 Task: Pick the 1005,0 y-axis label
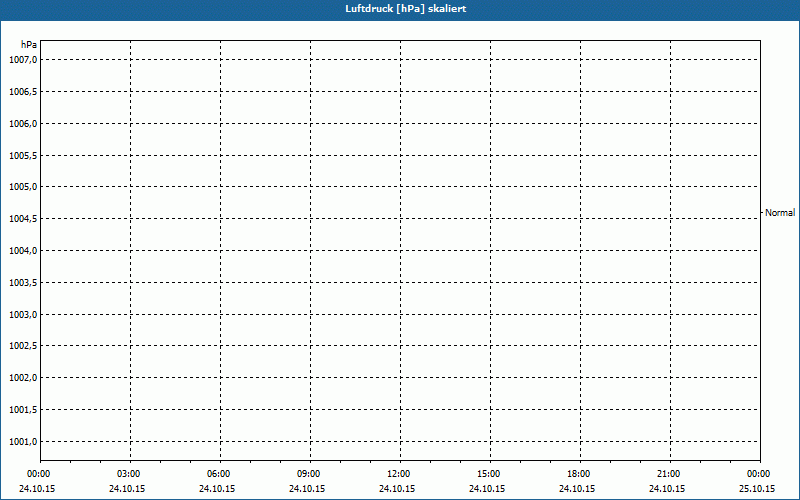tap(22, 187)
